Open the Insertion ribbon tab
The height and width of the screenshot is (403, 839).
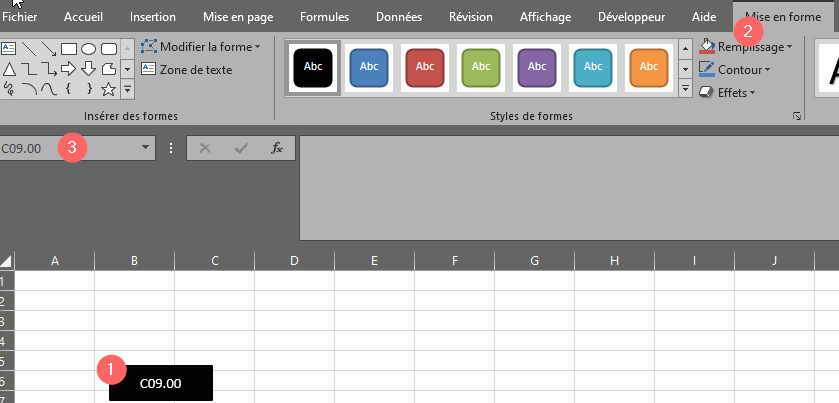[153, 17]
